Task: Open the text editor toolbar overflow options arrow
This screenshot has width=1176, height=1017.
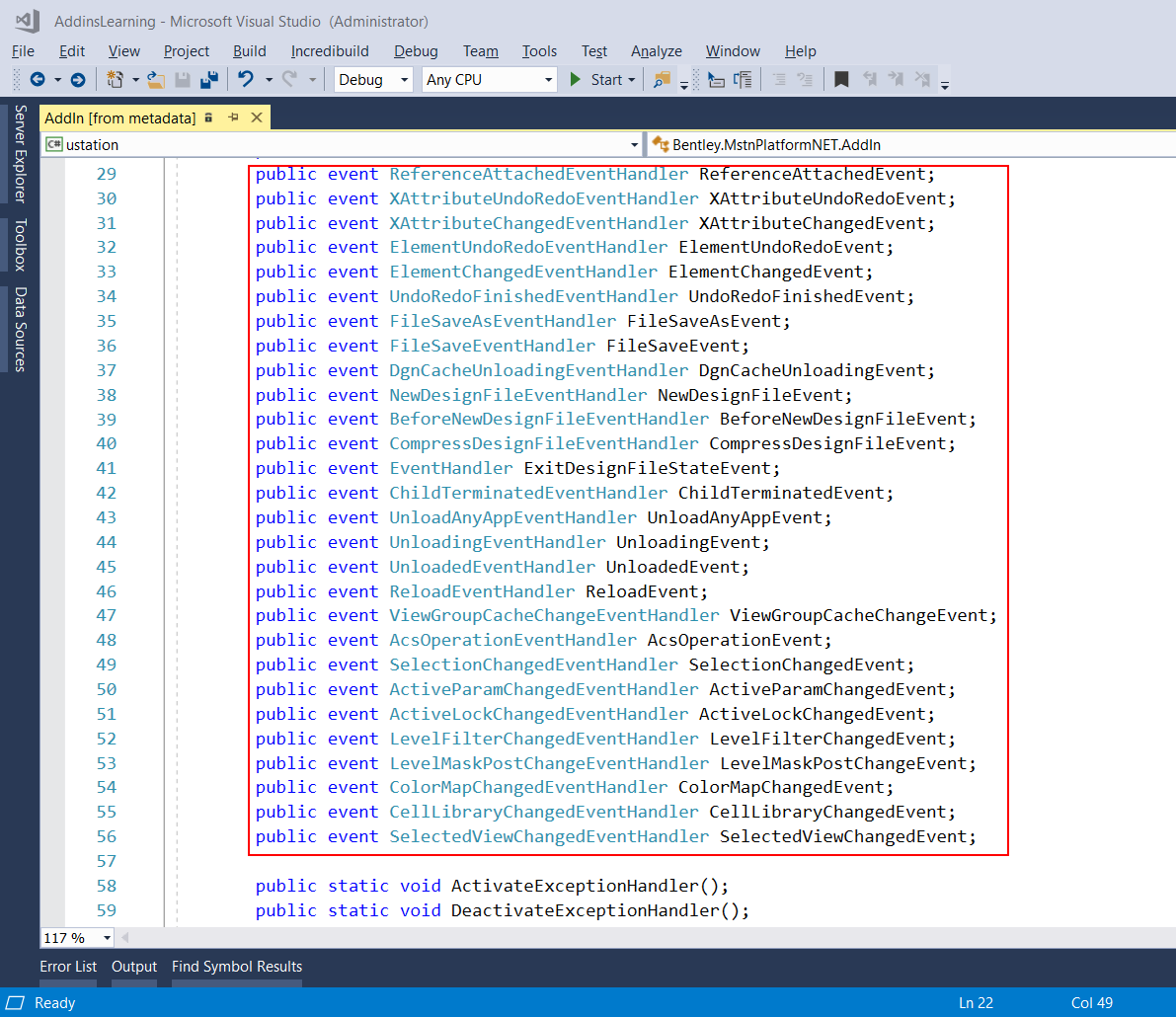Action: point(945,85)
